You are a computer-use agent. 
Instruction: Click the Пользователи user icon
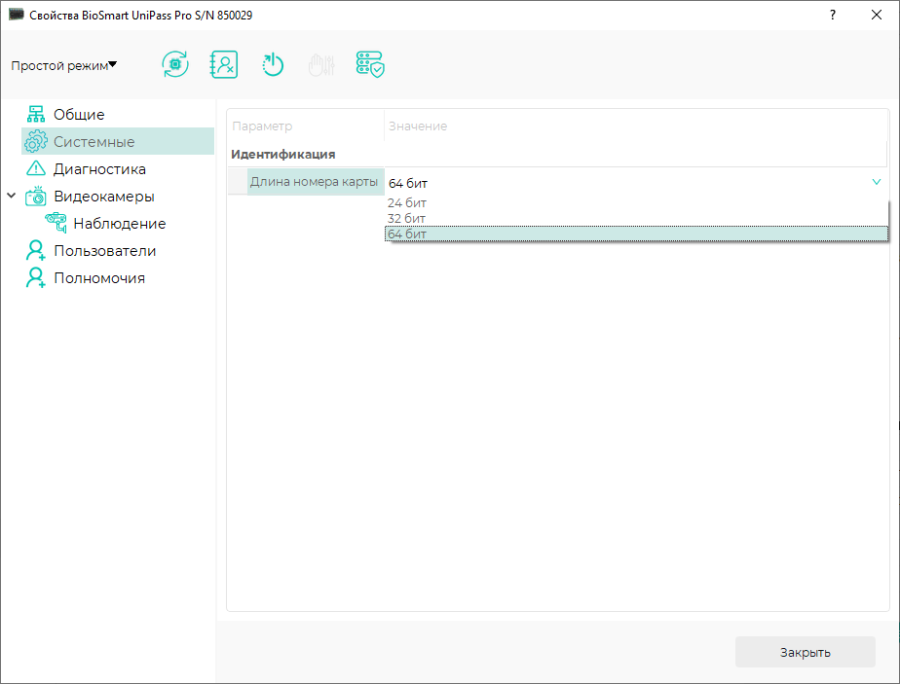36,250
